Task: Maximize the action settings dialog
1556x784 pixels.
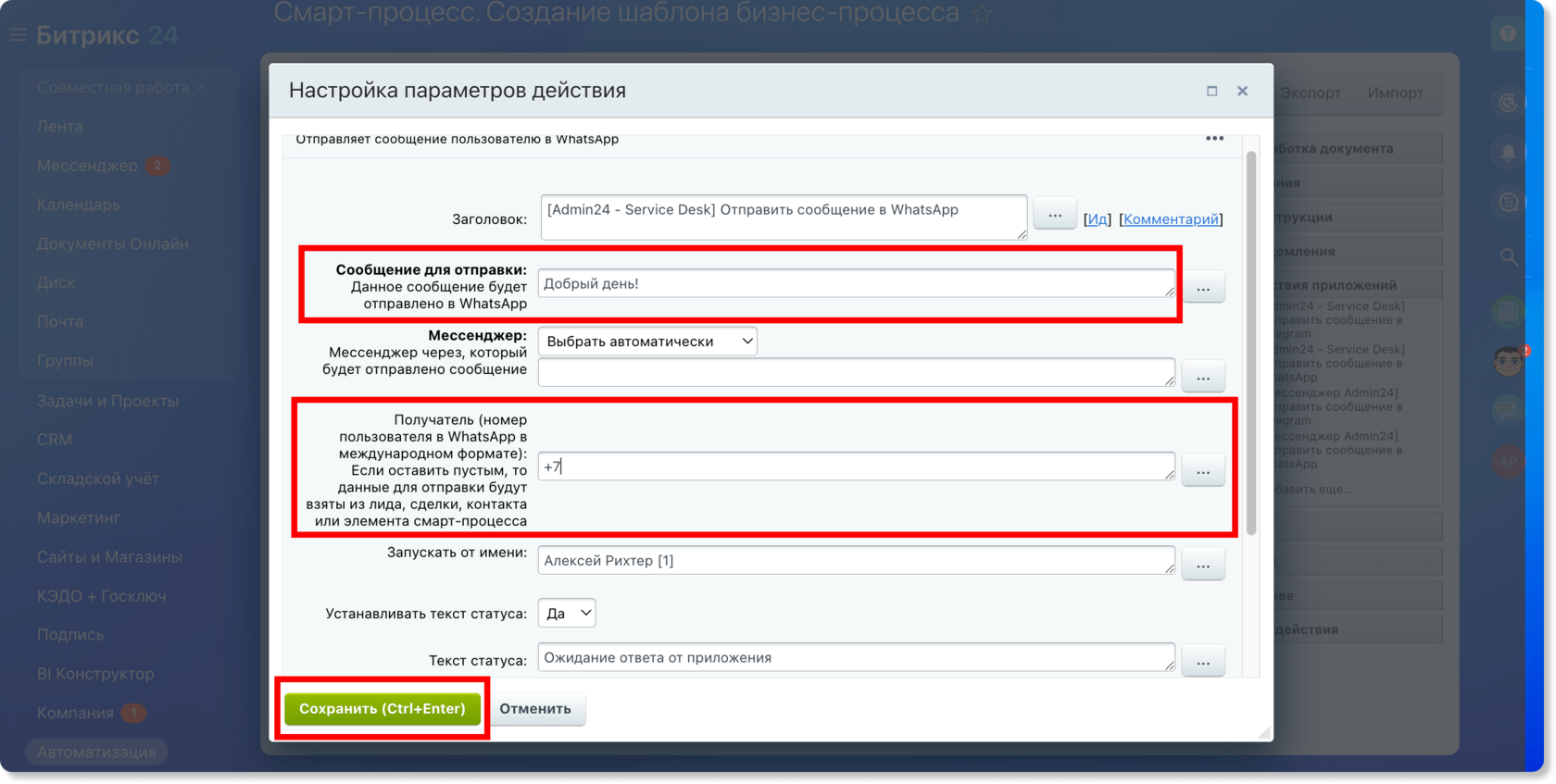Action: click(1211, 91)
